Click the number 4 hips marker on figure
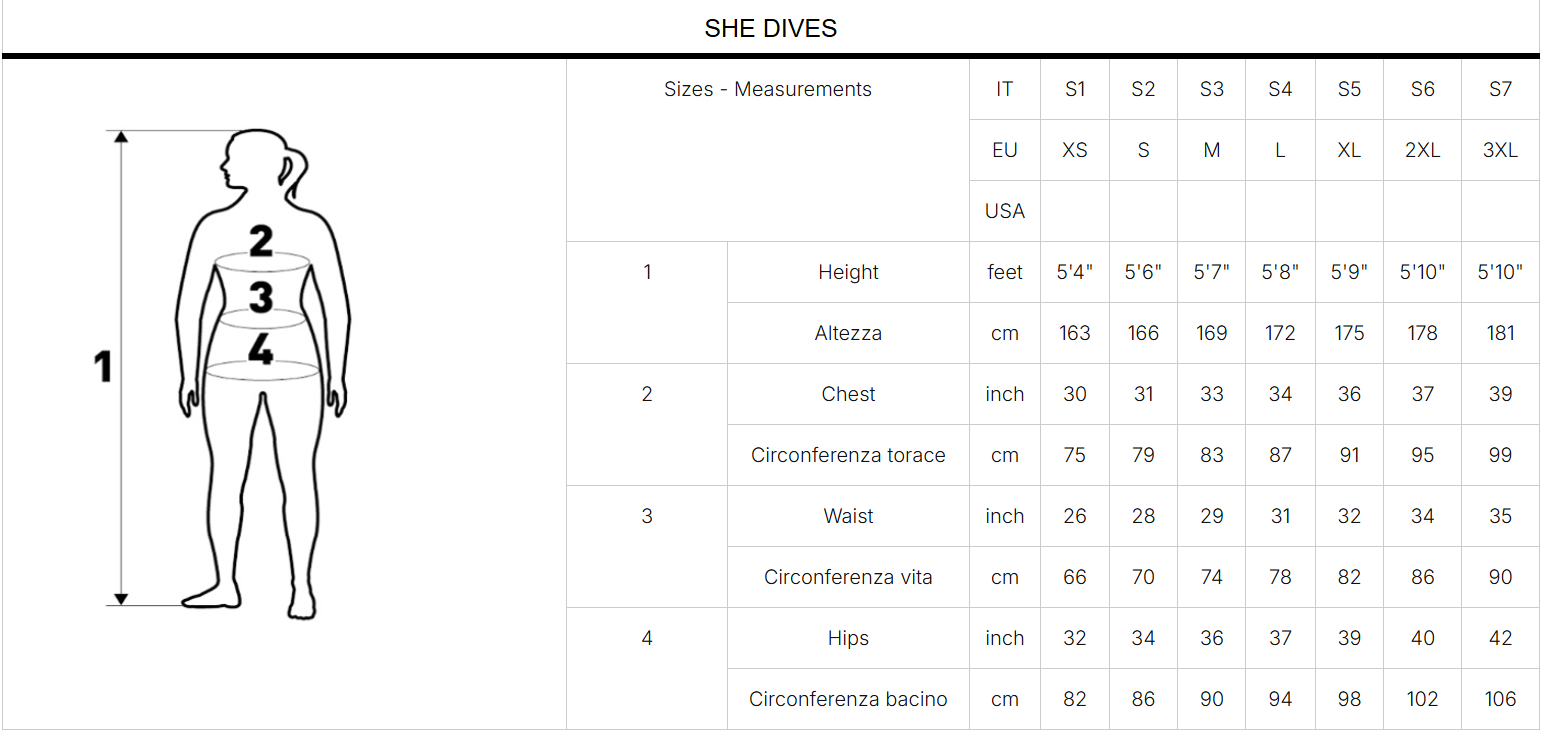The width and height of the screenshot is (1542, 732). tap(261, 349)
